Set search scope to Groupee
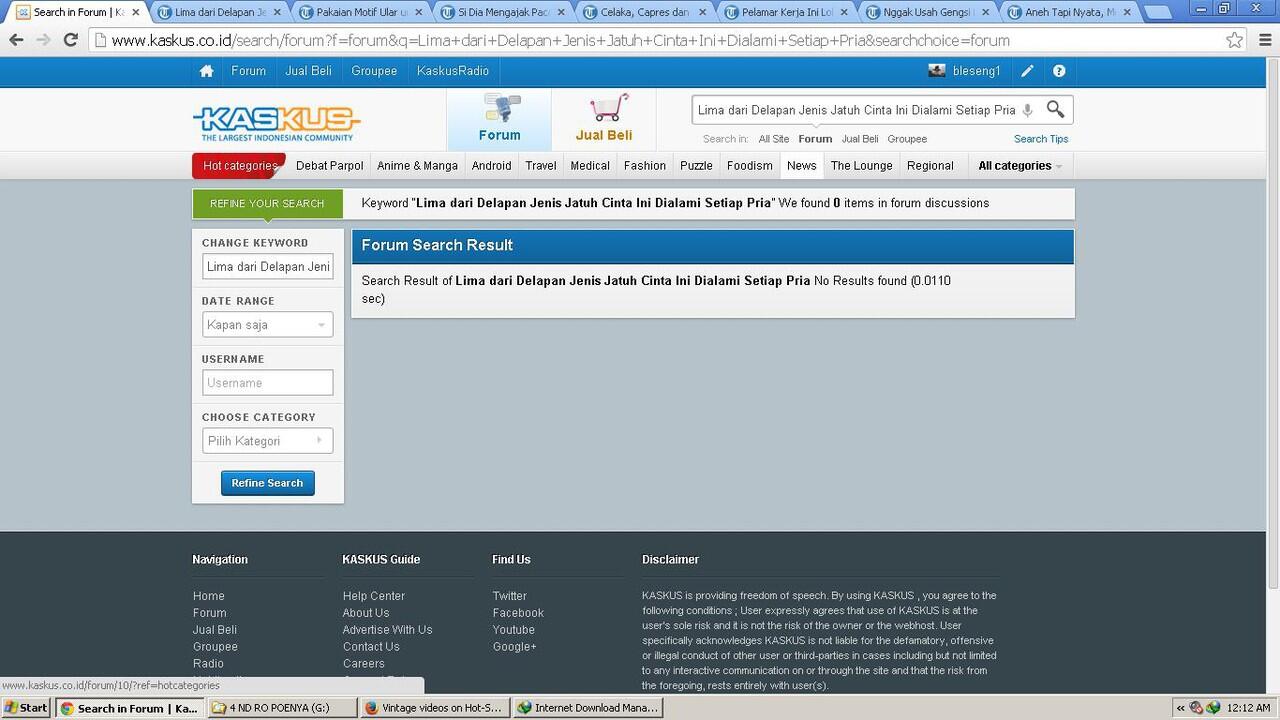 point(907,139)
